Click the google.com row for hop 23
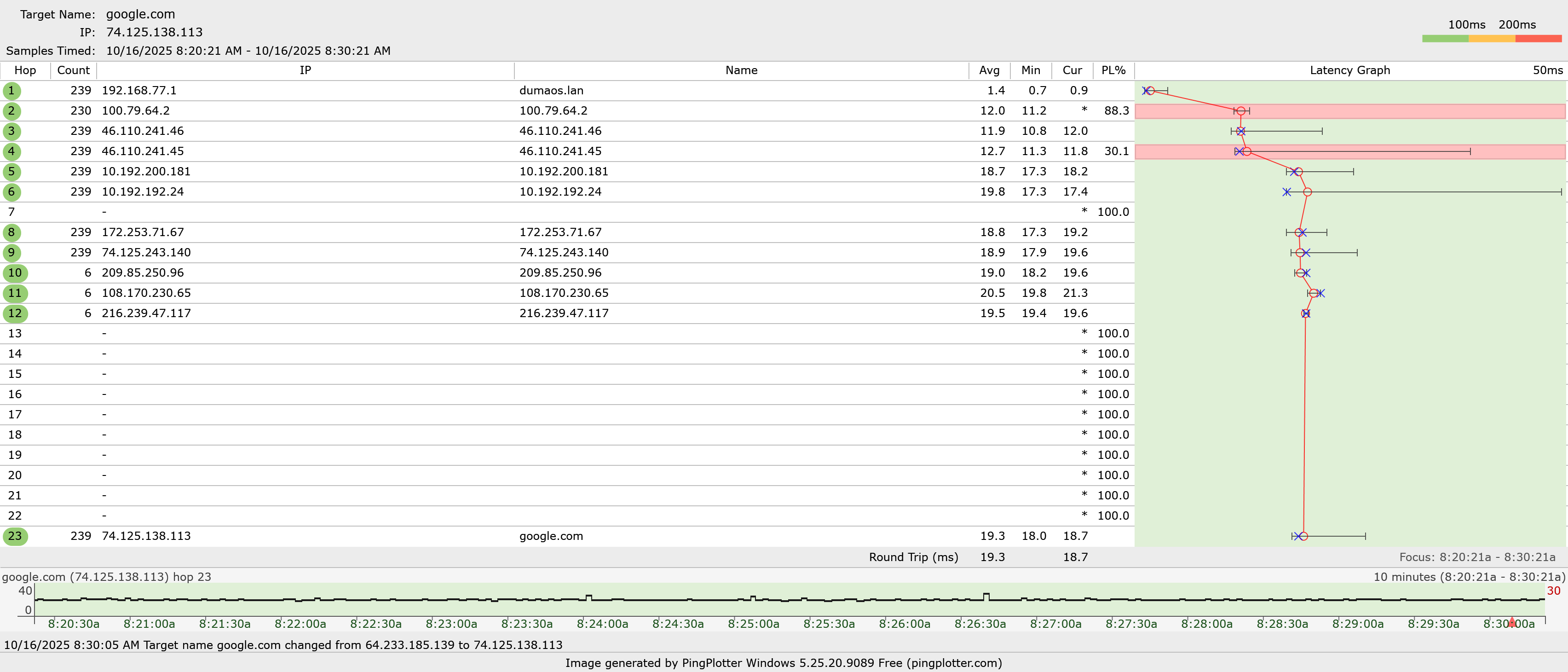The height and width of the screenshot is (672, 1568). click(551, 536)
